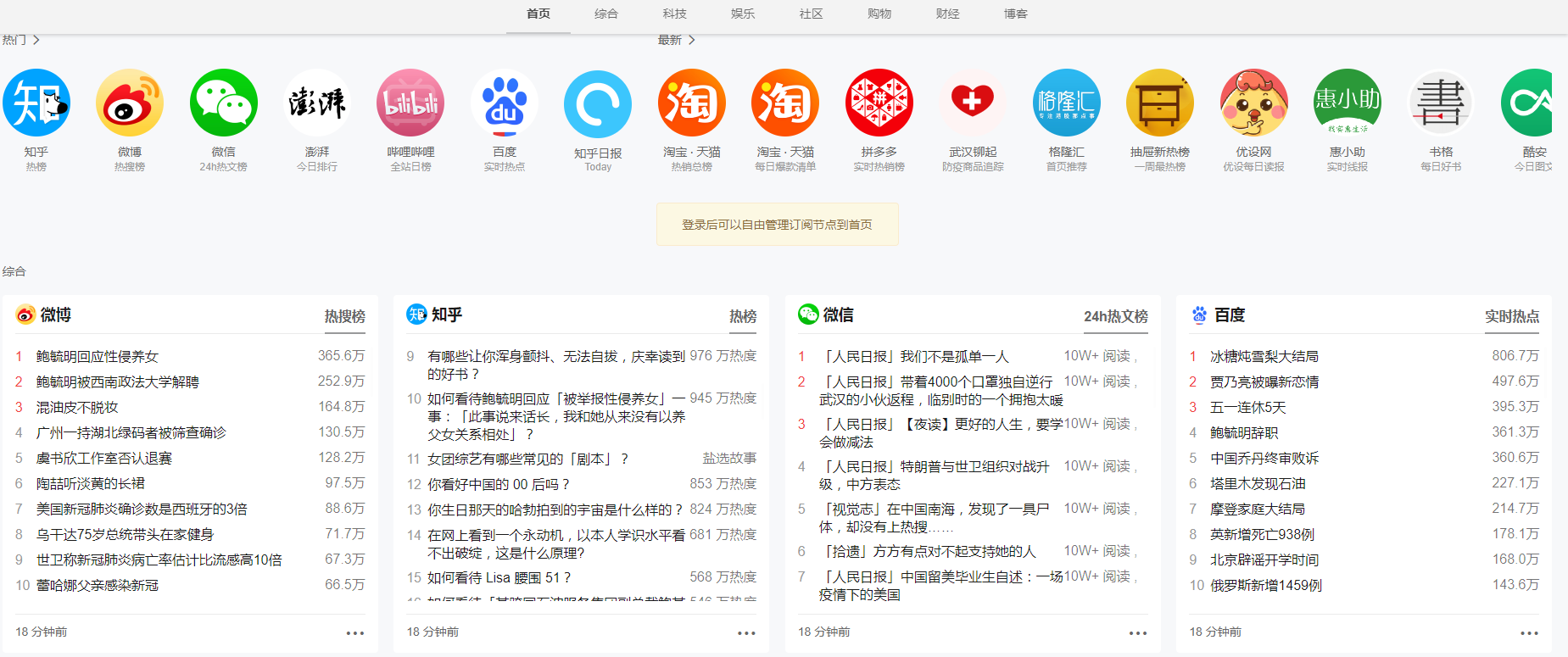Viewport: 1568px width, 657px height.
Task: Open the 武汉铆起 防疫商品追踪 icon
Action: tap(973, 103)
